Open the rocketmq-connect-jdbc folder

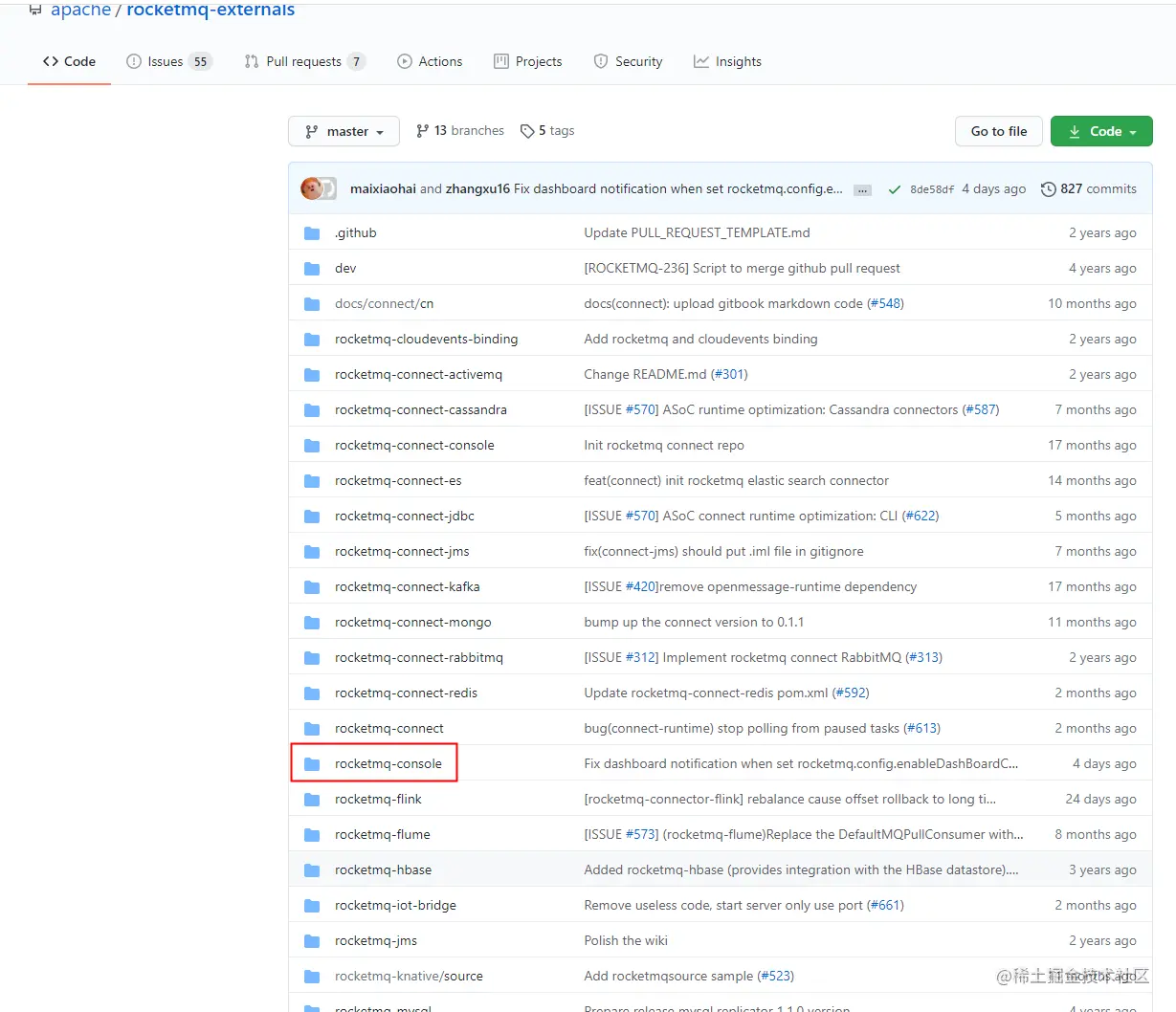[x=405, y=517]
